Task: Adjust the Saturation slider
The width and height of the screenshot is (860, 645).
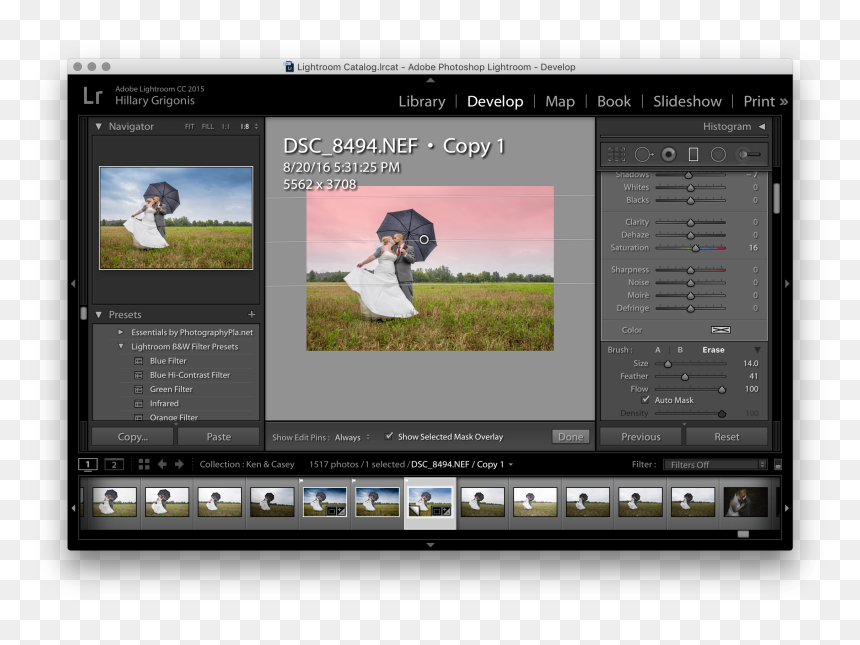Action: tap(695, 248)
